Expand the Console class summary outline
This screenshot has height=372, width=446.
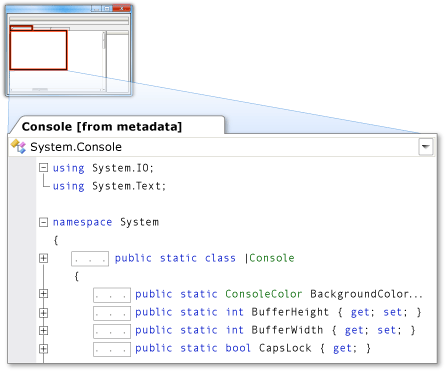(x=43, y=258)
